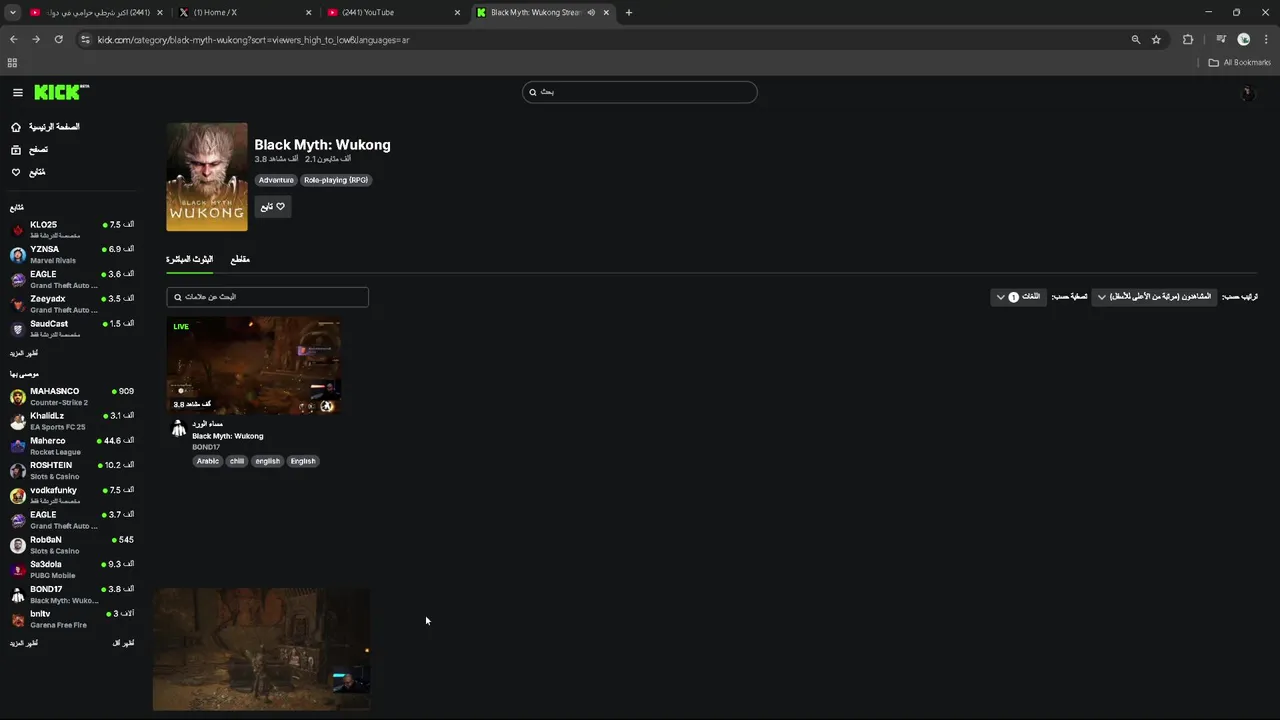Click the SaudCast channel avatar

pos(17,329)
